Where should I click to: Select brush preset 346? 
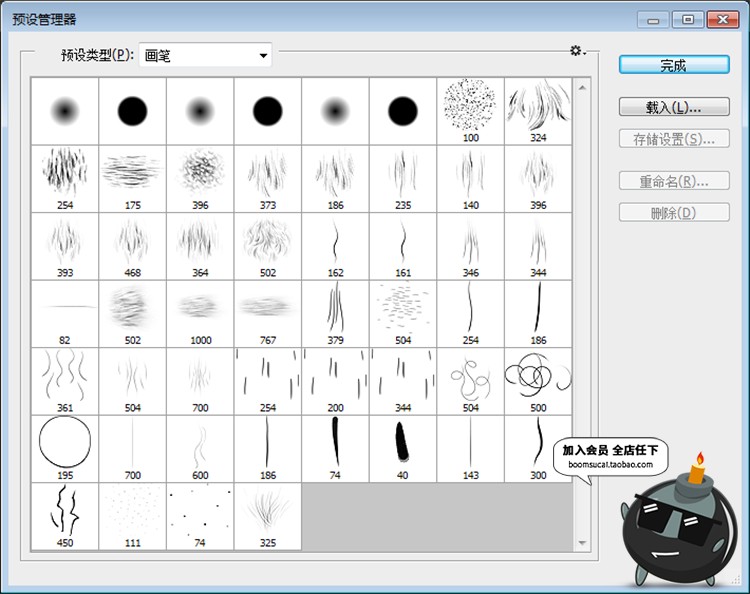click(x=470, y=246)
